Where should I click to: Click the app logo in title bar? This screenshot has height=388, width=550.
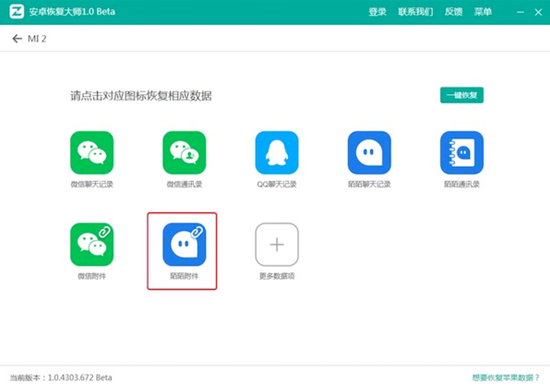[16, 12]
